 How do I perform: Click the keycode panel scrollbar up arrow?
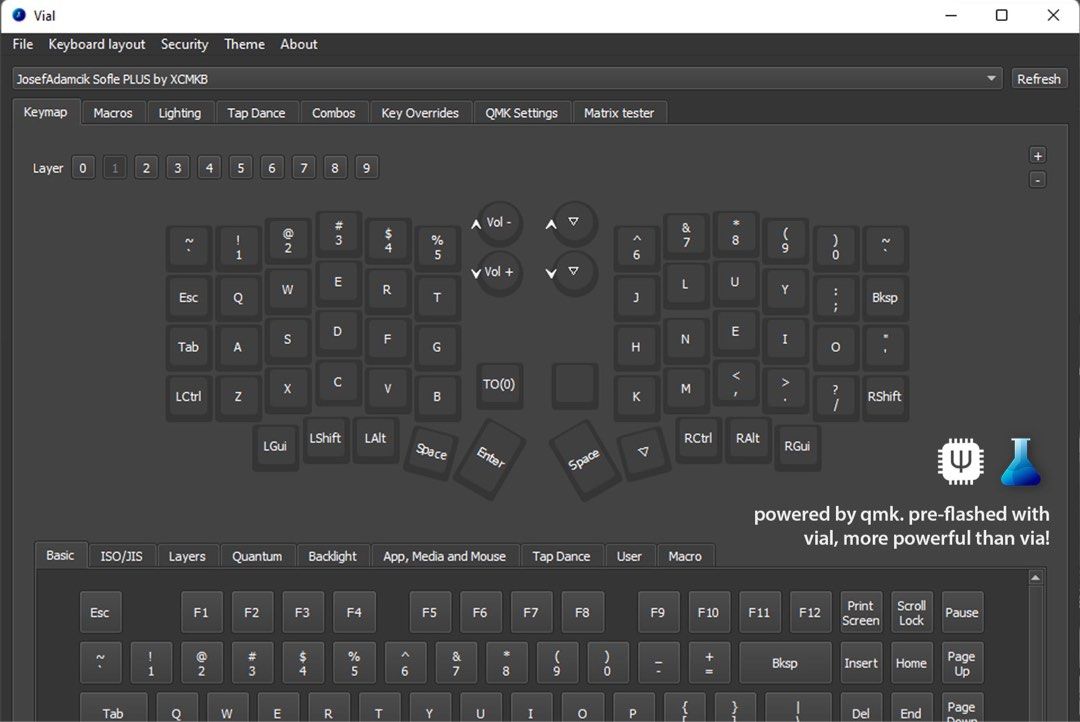(x=1037, y=578)
